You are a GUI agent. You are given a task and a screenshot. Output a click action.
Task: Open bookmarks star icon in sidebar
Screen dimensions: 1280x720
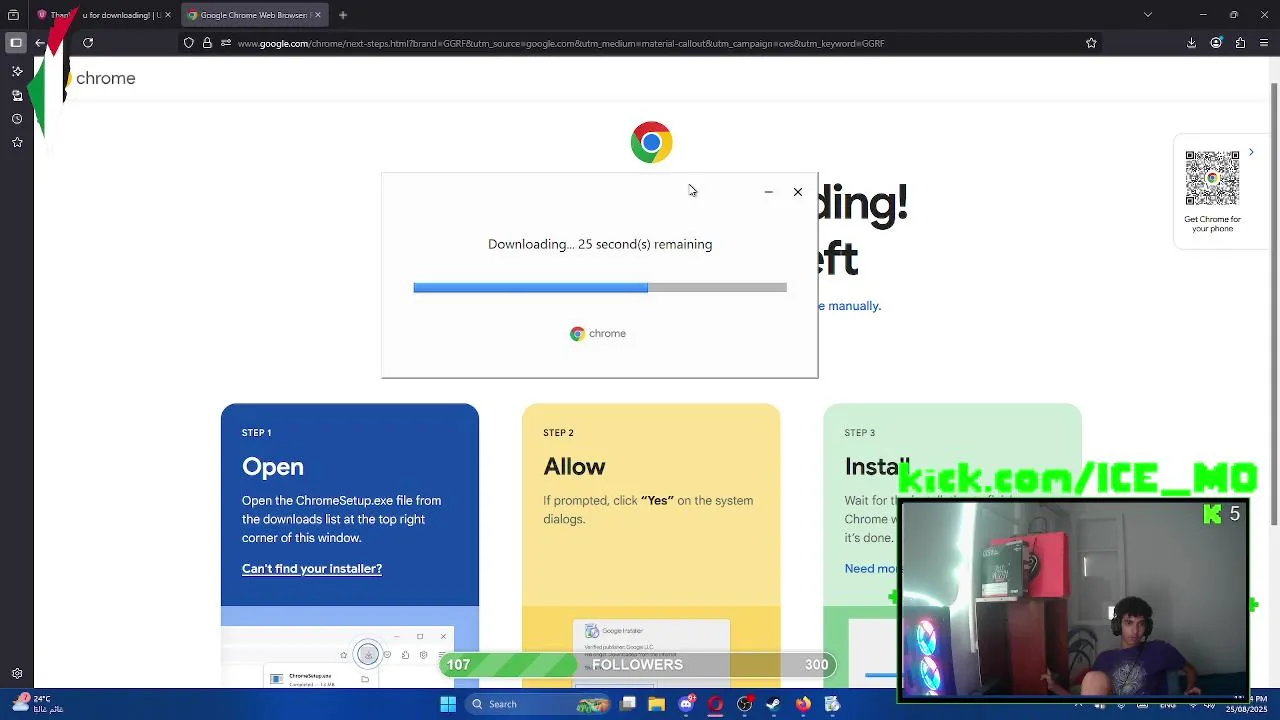click(17, 143)
